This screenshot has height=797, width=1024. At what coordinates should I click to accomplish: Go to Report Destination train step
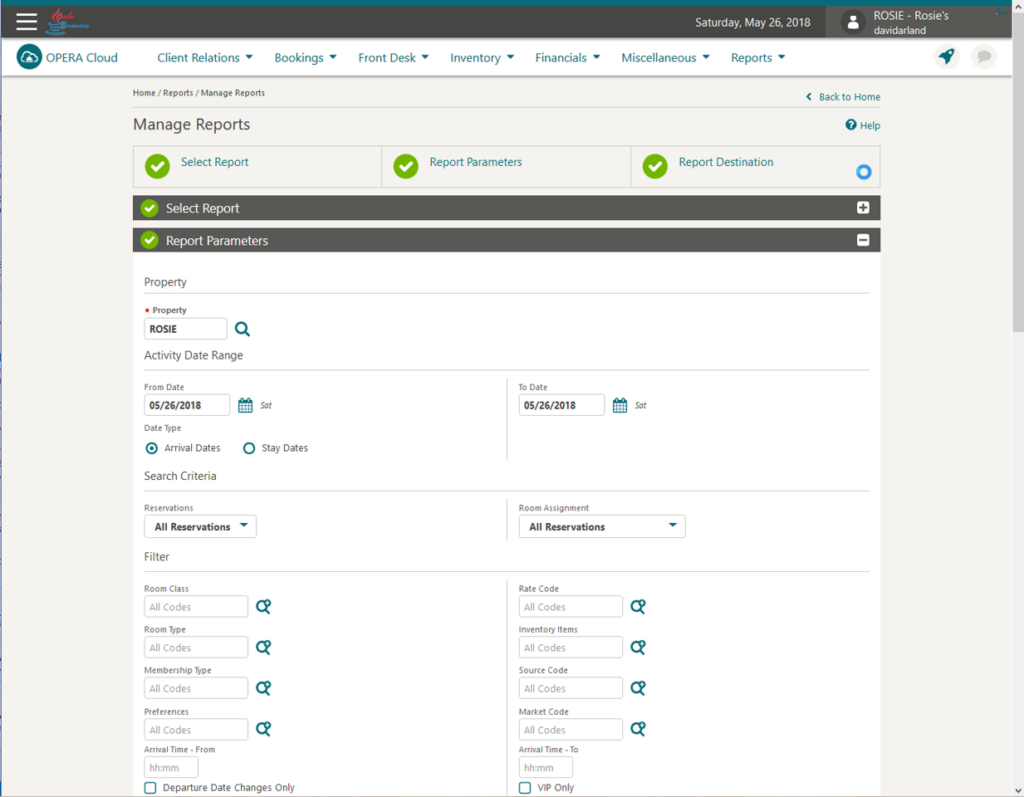coord(726,162)
